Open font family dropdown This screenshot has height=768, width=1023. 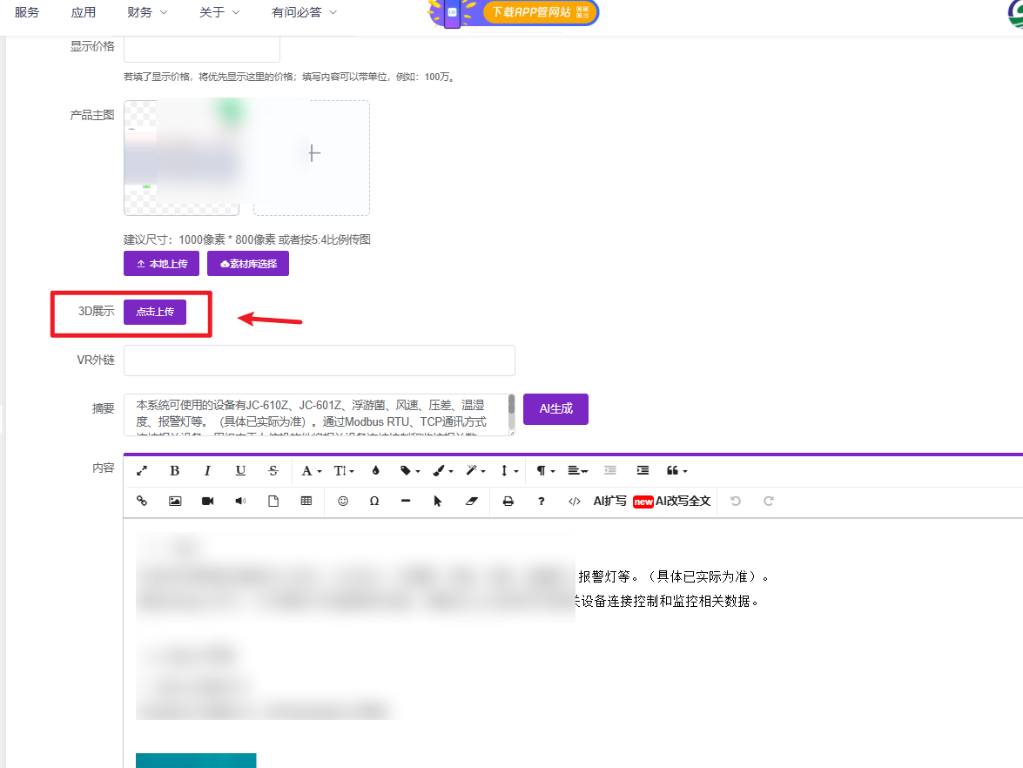pyautogui.click(x=311, y=470)
